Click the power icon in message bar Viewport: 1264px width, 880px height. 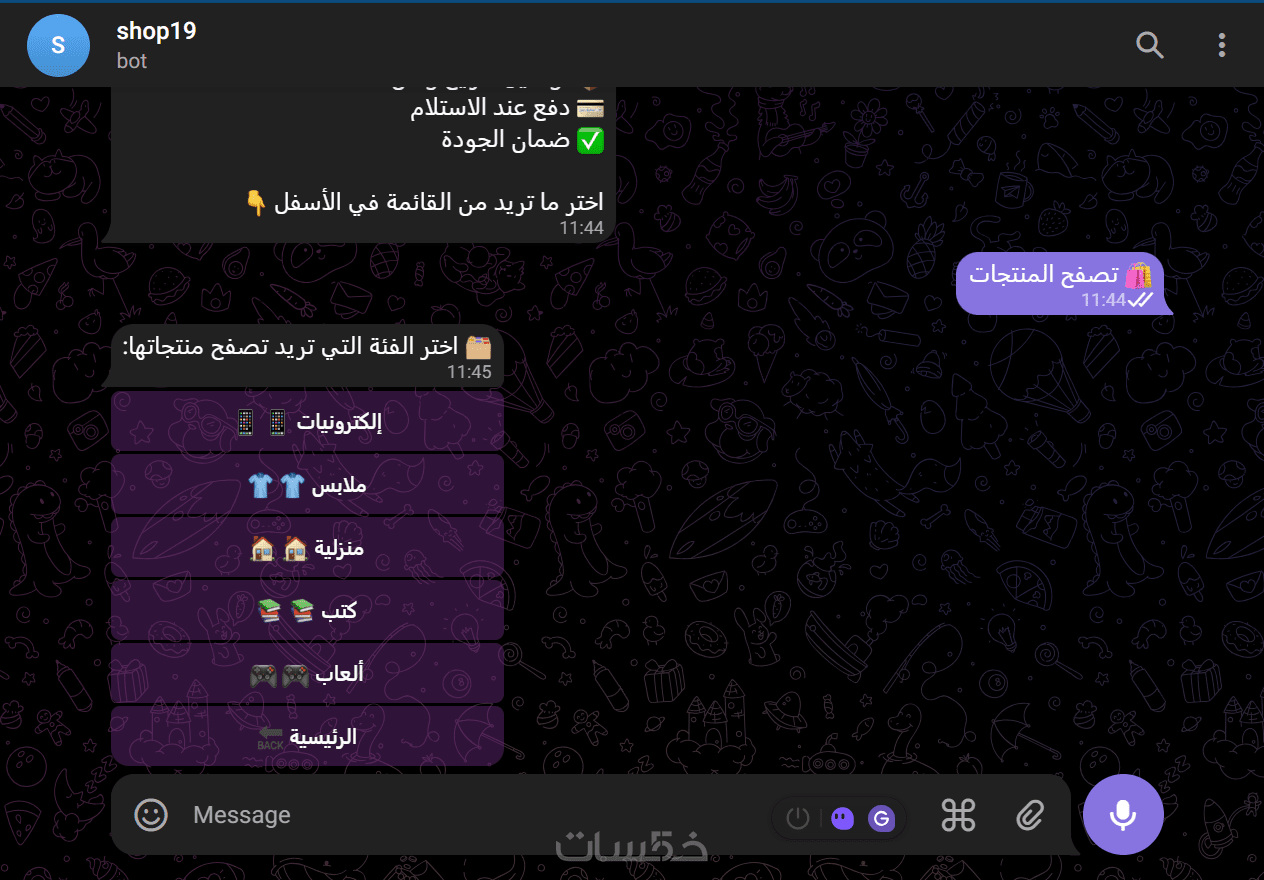pyautogui.click(x=797, y=819)
